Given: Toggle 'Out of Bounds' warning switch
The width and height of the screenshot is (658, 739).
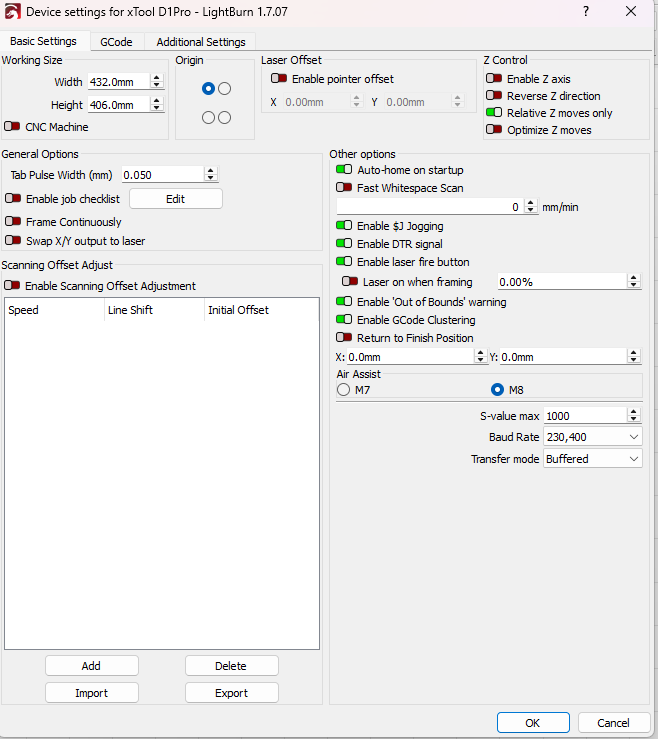Looking at the screenshot, I should pyautogui.click(x=344, y=302).
